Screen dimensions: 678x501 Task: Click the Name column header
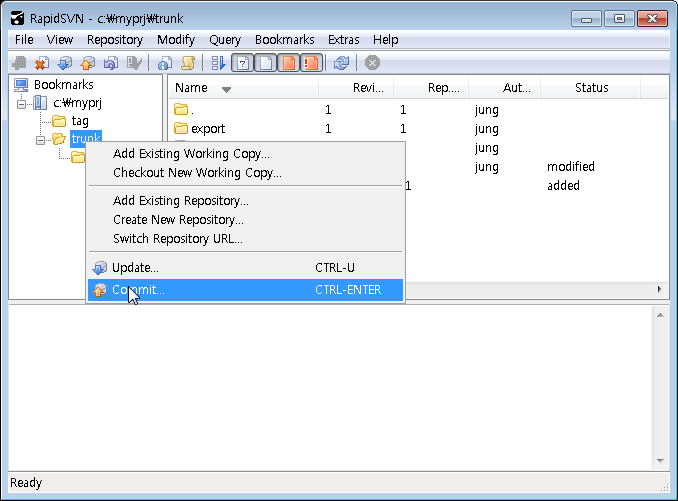coord(243,88)
